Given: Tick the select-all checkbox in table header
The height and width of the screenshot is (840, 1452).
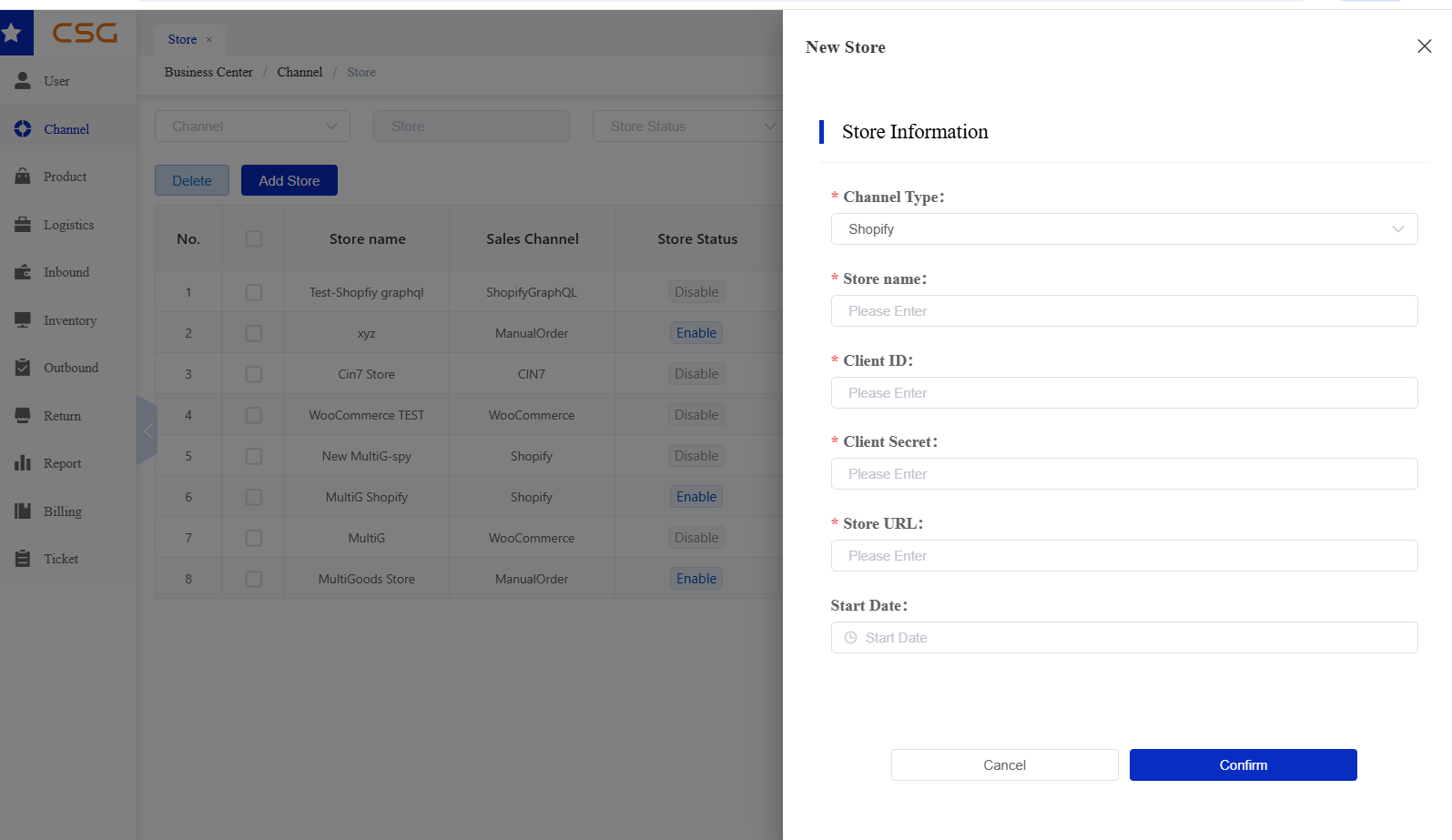Looking at the screenshot, I should [254, 238].
